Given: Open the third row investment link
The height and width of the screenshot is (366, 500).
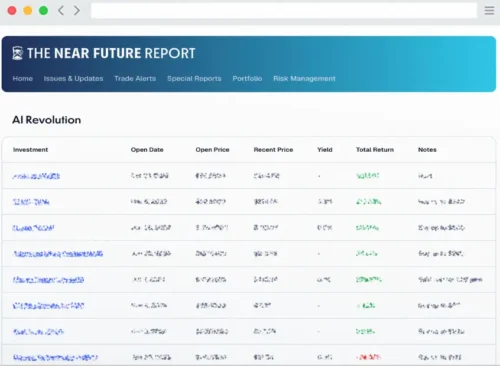Looking at the screenshot, I should point(33,228).
